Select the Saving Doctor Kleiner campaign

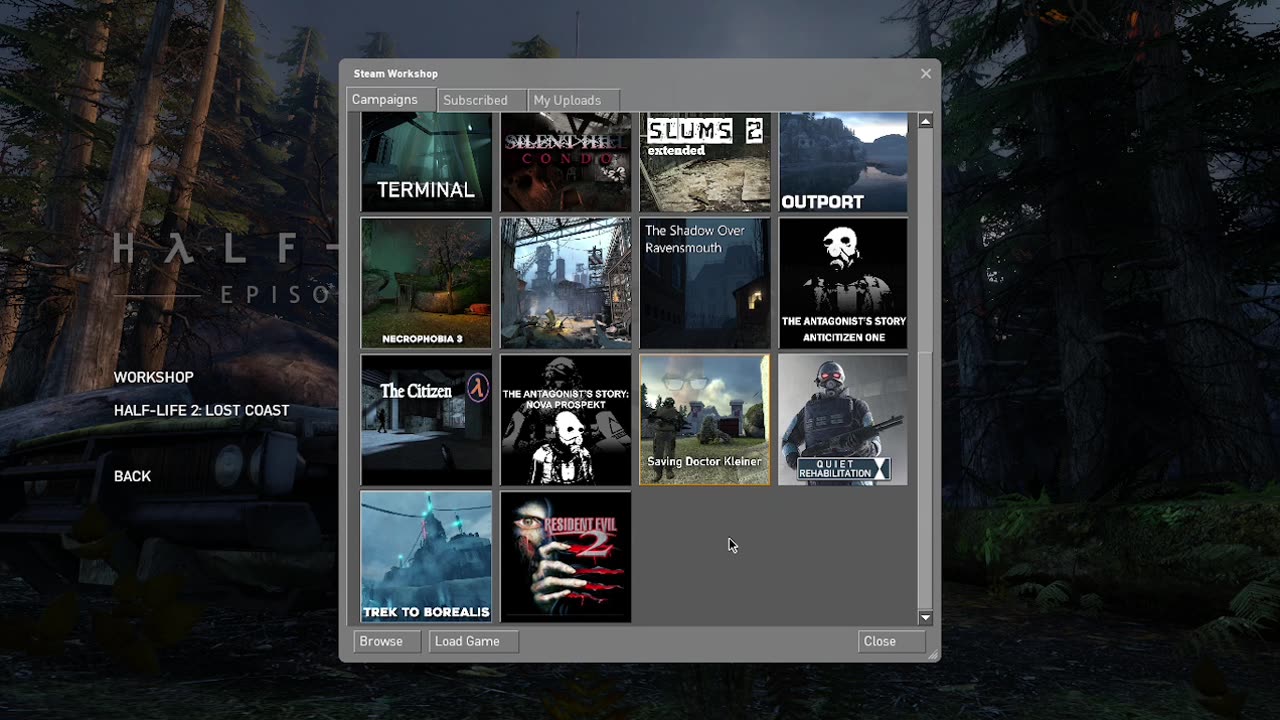[705, 420]
